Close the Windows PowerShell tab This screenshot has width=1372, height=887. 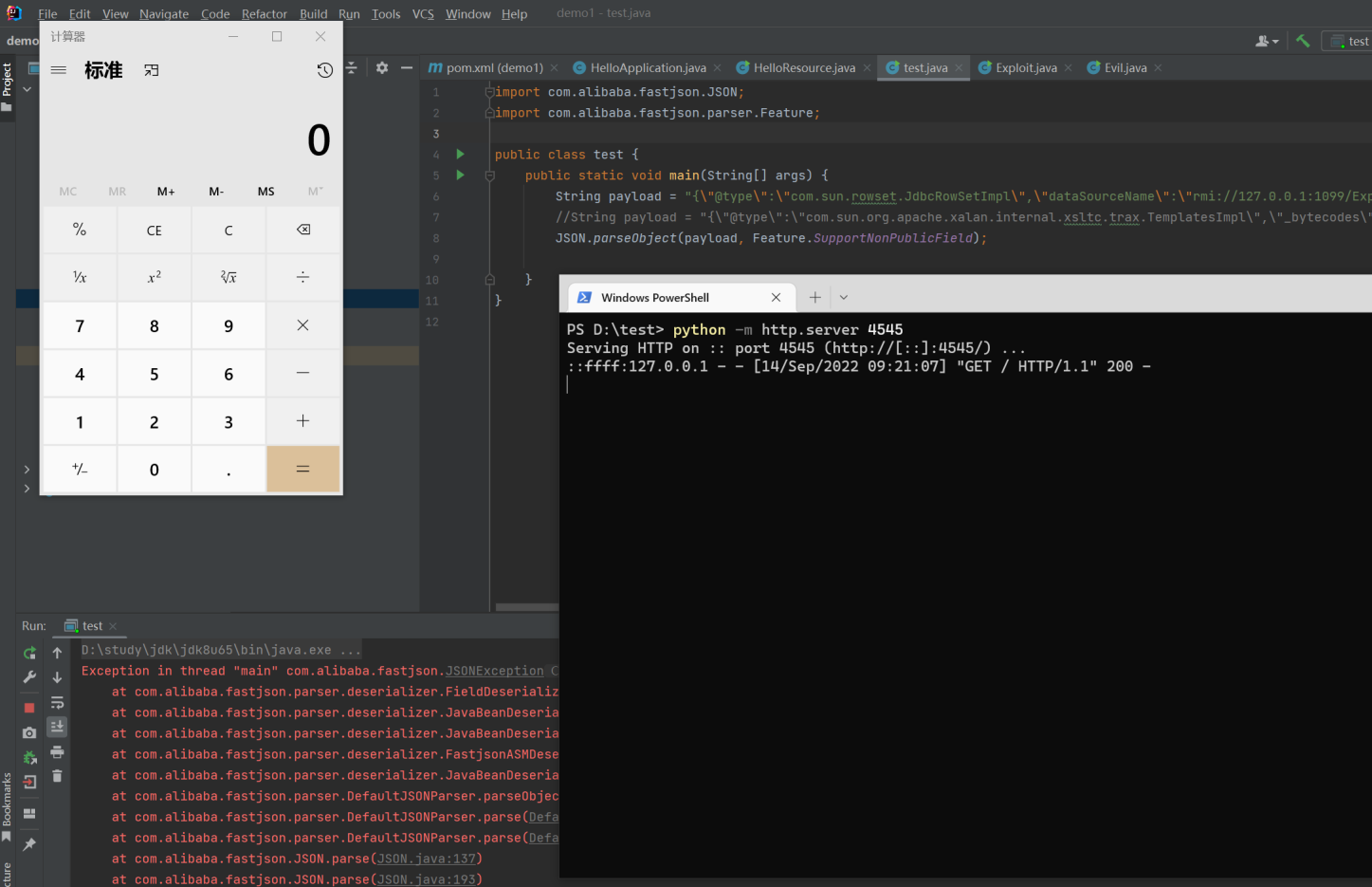pyautogui.click(x=776, y=297)
